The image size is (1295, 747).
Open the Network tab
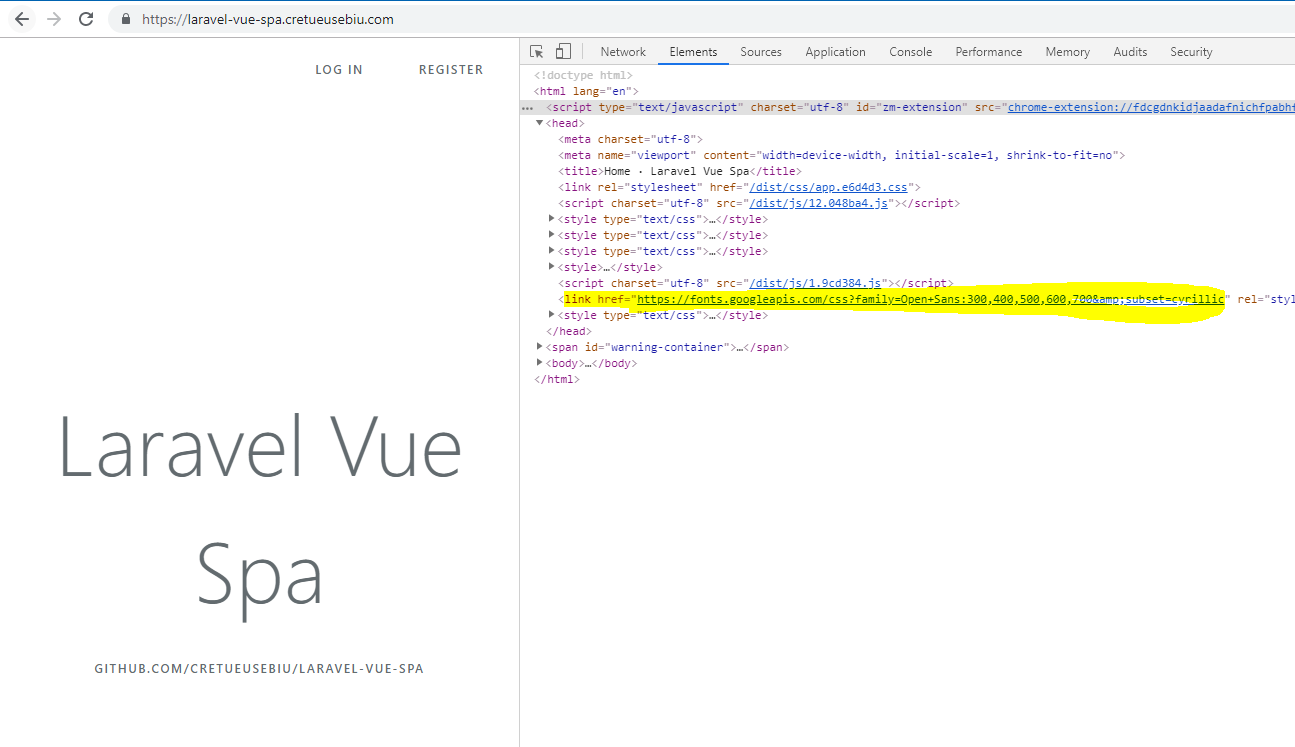pyautogui.click(x=623, y=51)
